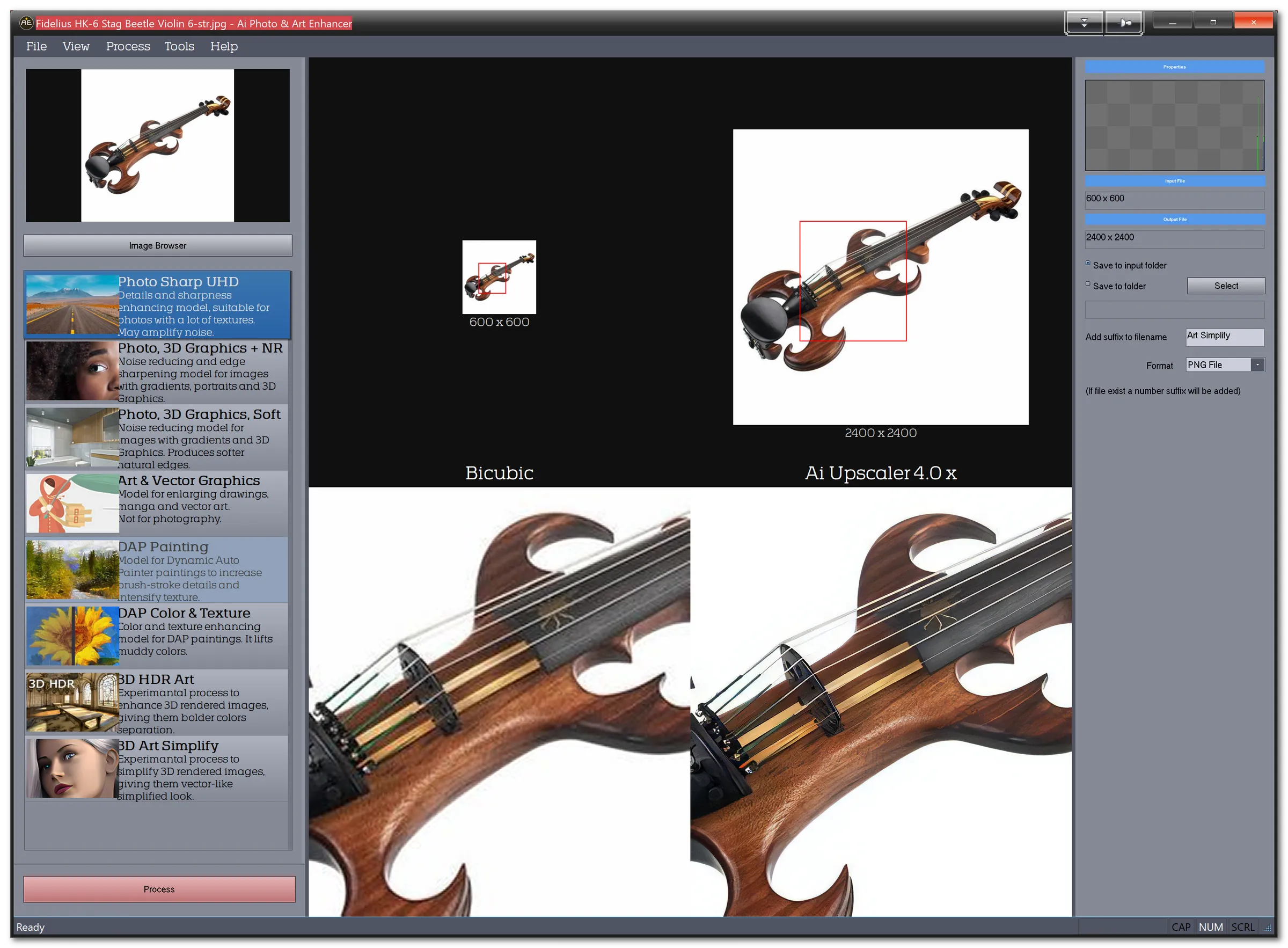
Task: Open the Image Browser
Action: pyautogui.click(x=157, y=246)
